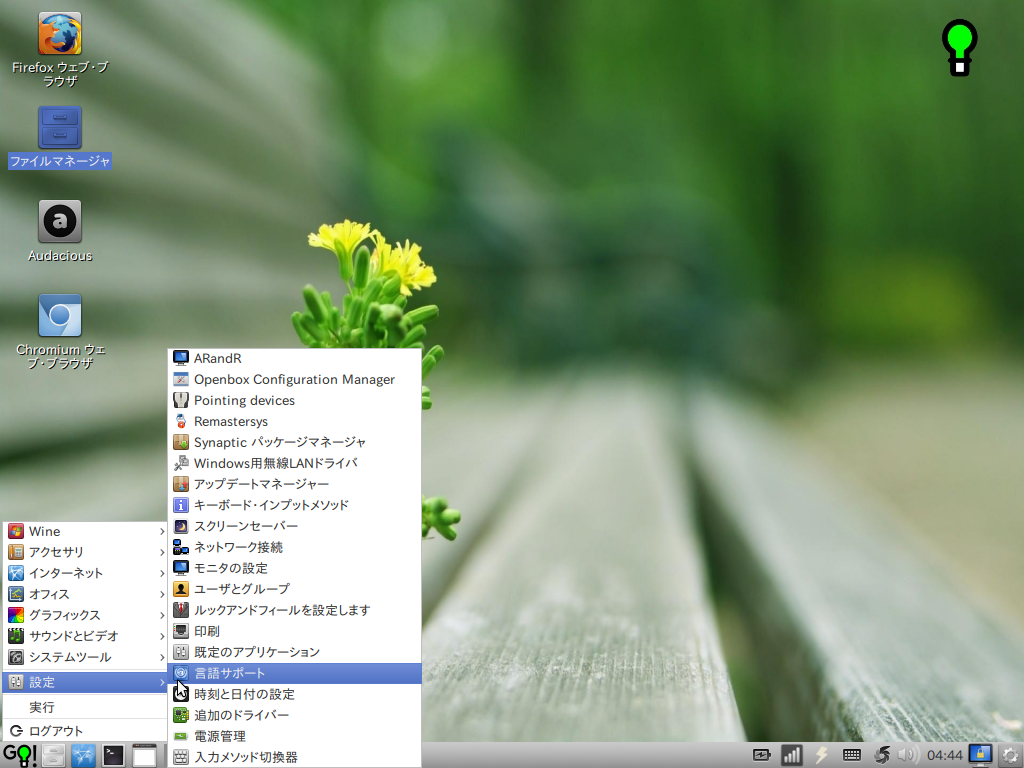Select 実行 from the main menu
The image size is (1024, 768).
(x=86, y=707)
